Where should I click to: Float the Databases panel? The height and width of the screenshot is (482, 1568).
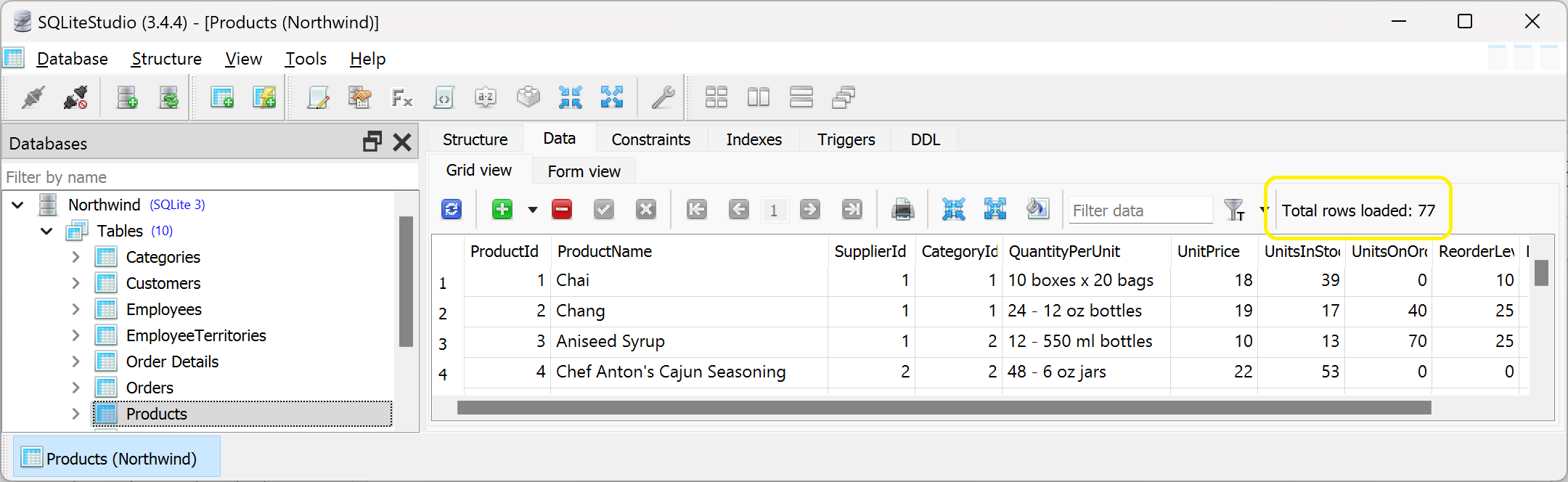pos(372,142)
